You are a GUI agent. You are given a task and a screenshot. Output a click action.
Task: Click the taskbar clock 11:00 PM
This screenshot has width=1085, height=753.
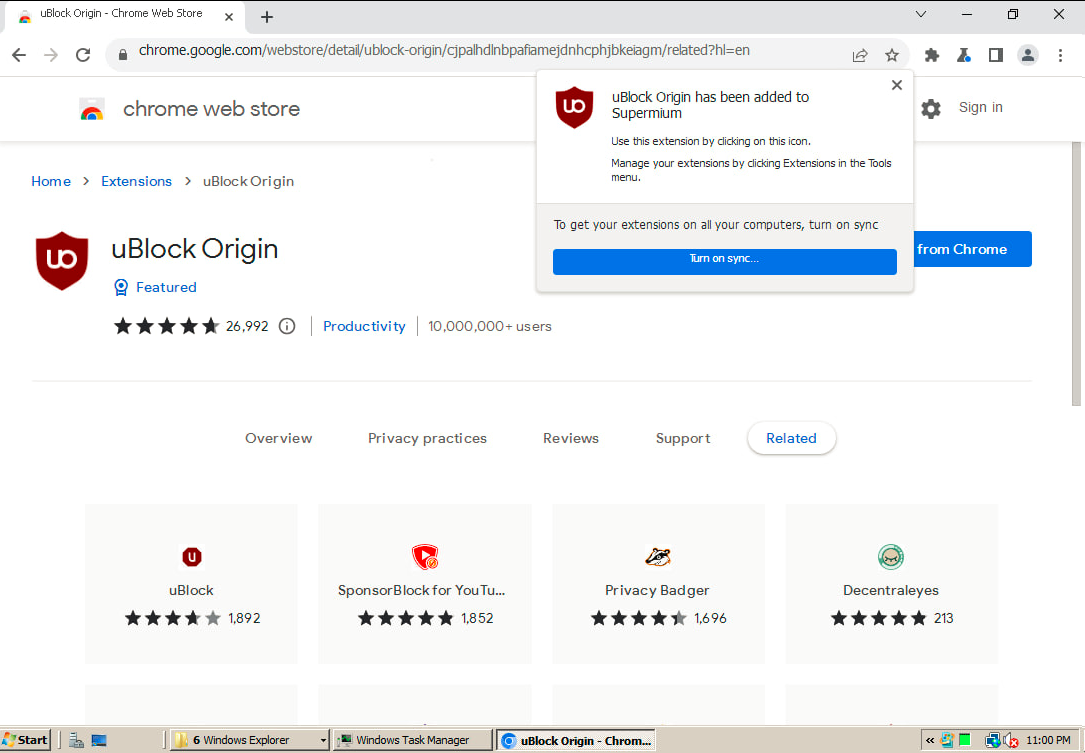1048,740
